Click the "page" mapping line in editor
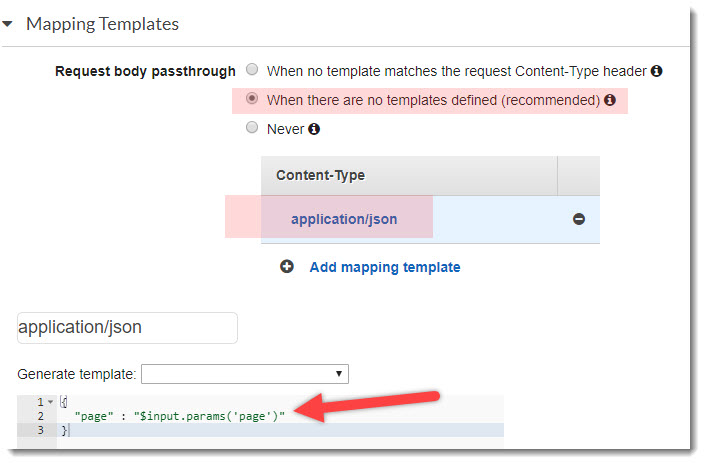The width and height of the screenshot is (705, 464). click(x=180, y=416)
